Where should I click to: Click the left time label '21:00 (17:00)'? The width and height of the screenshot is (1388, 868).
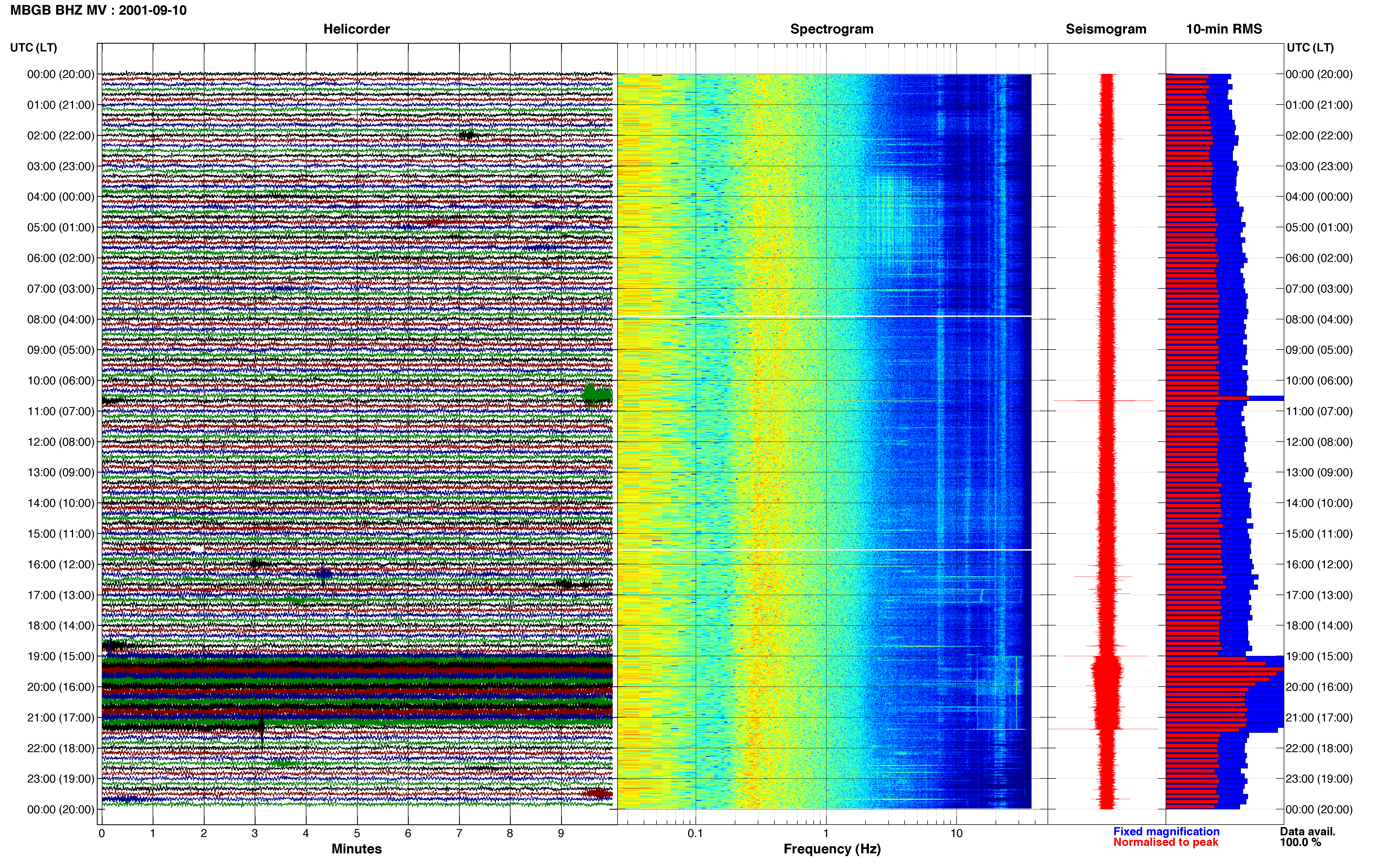61,718
